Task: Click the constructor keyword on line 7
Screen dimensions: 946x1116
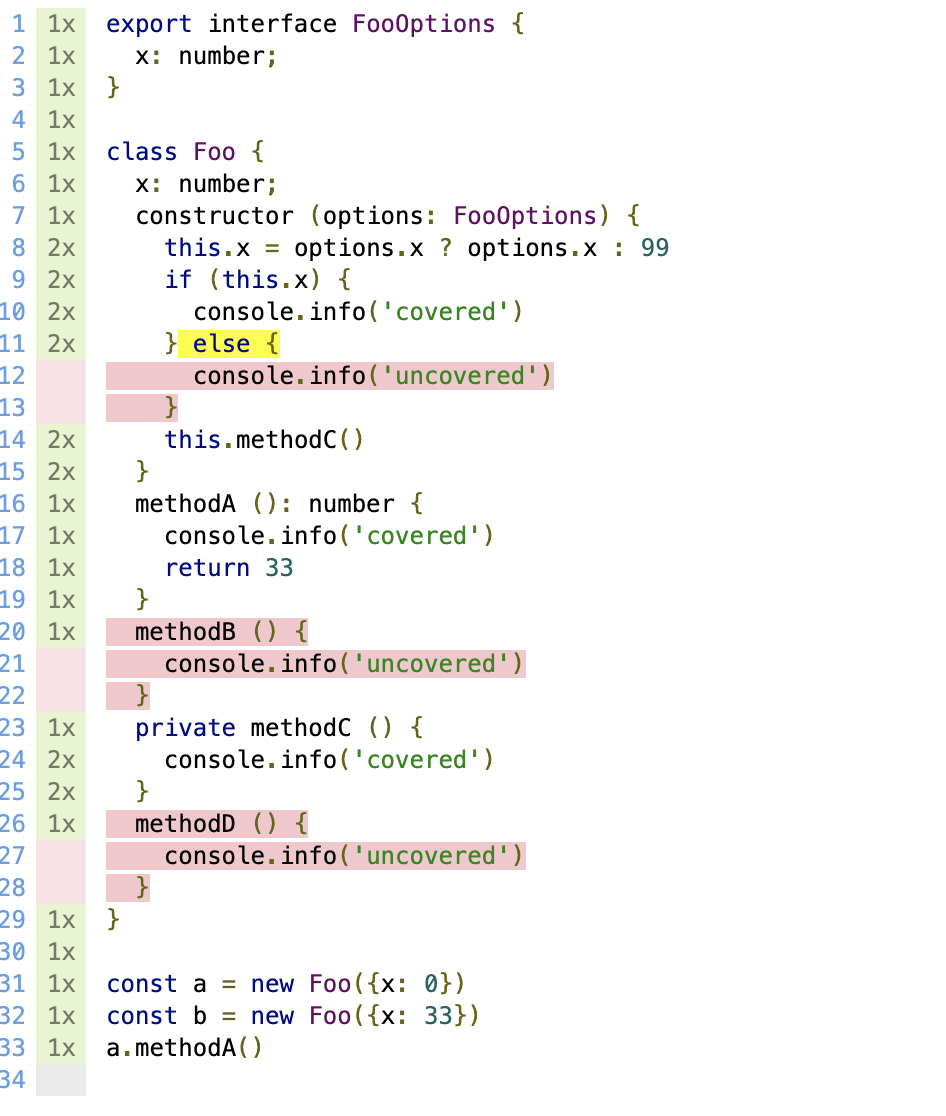Action: (214, 216)
